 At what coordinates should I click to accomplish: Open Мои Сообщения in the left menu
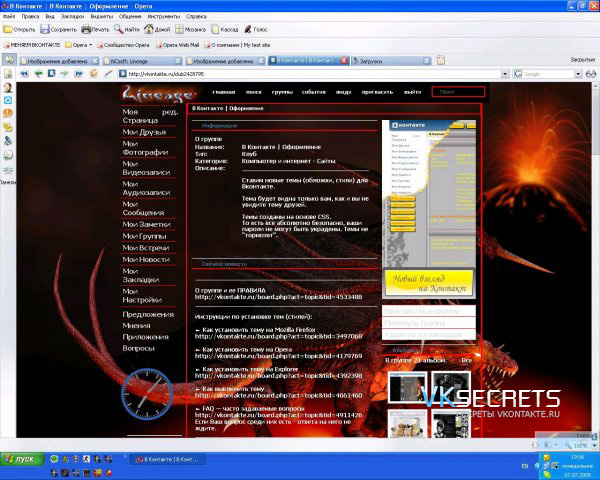143,208
